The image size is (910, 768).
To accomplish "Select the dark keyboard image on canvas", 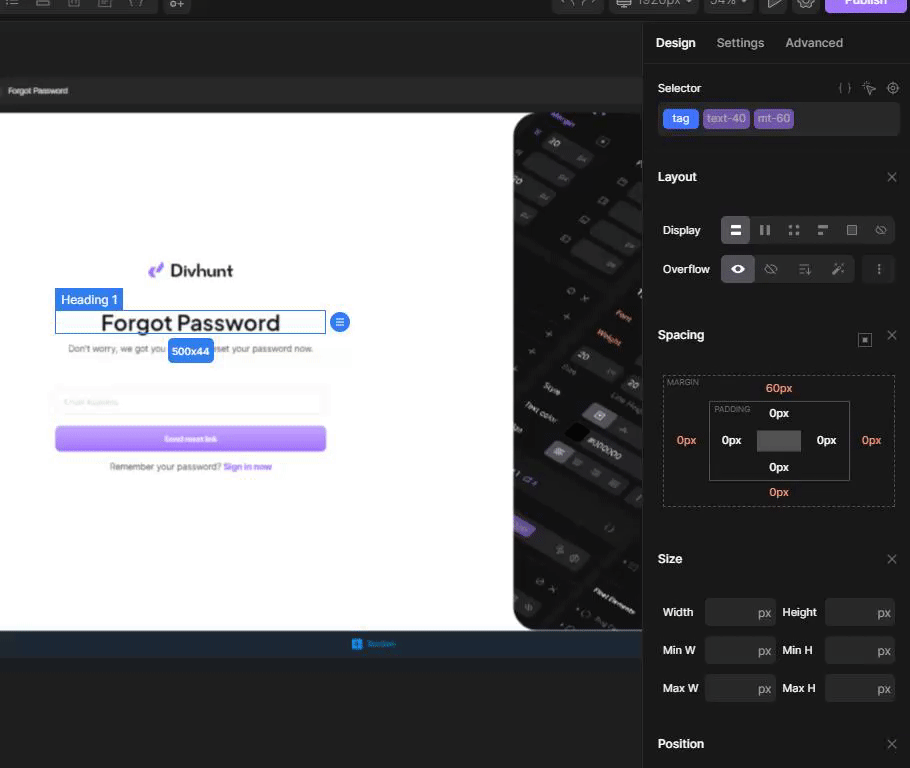I will point(577,372).
